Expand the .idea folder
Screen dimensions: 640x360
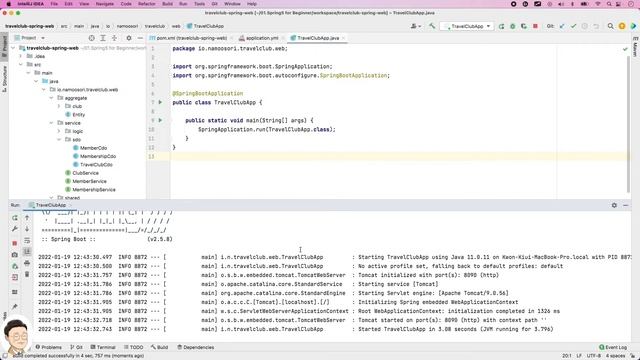(x=21, y=56)
